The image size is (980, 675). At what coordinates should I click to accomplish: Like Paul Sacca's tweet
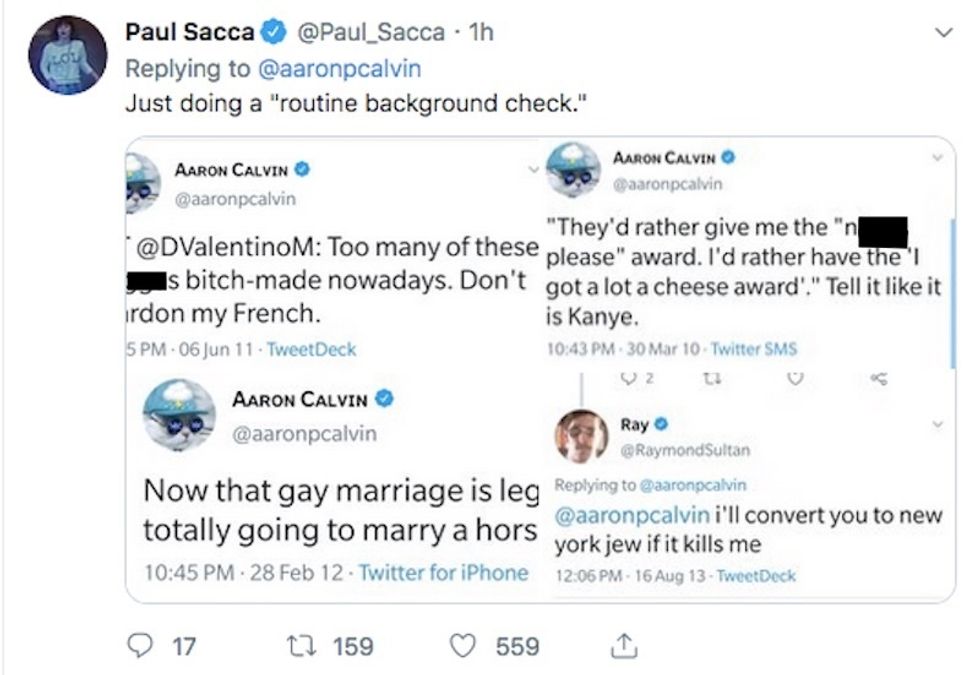(x=462, y=647)
